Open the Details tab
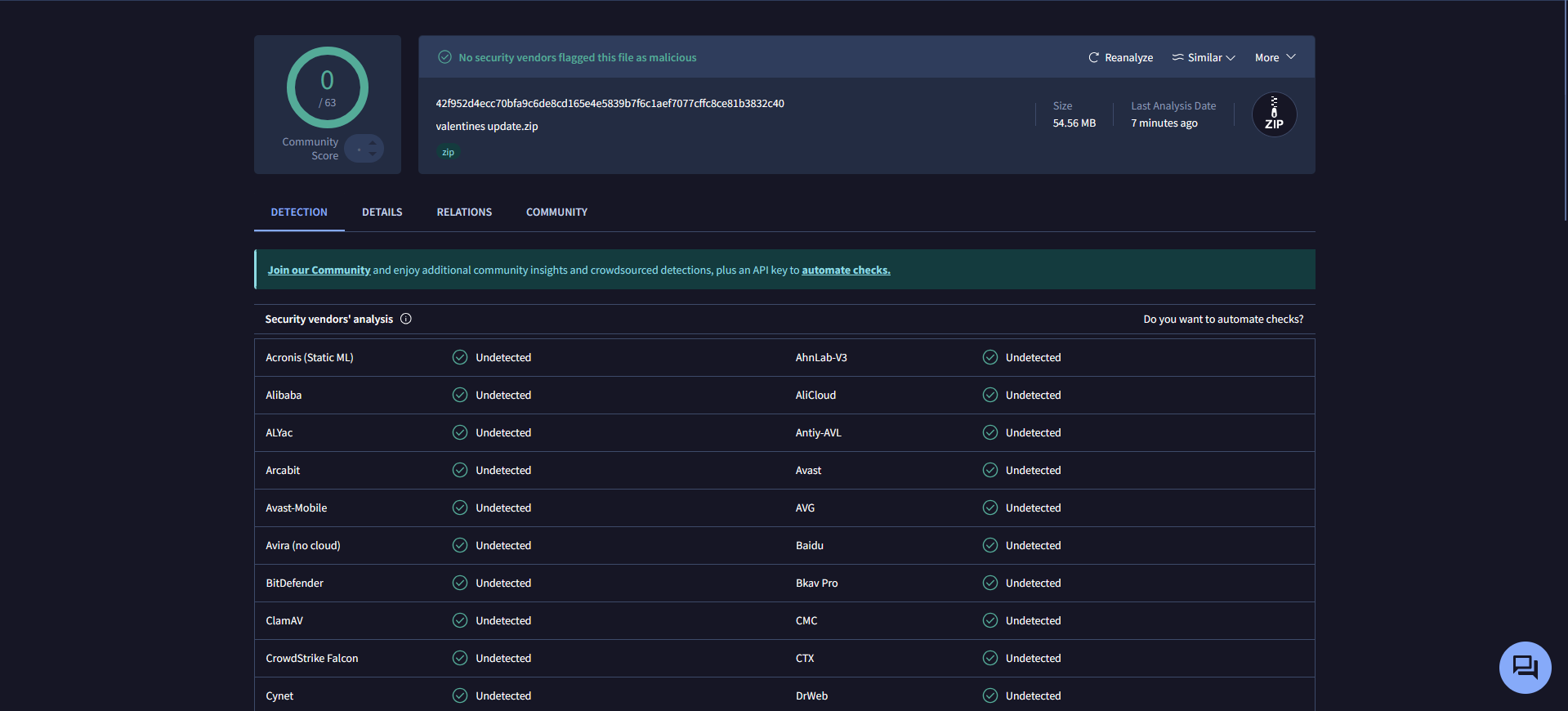The width and height of the screenshot is (1568, 711). 382,212
